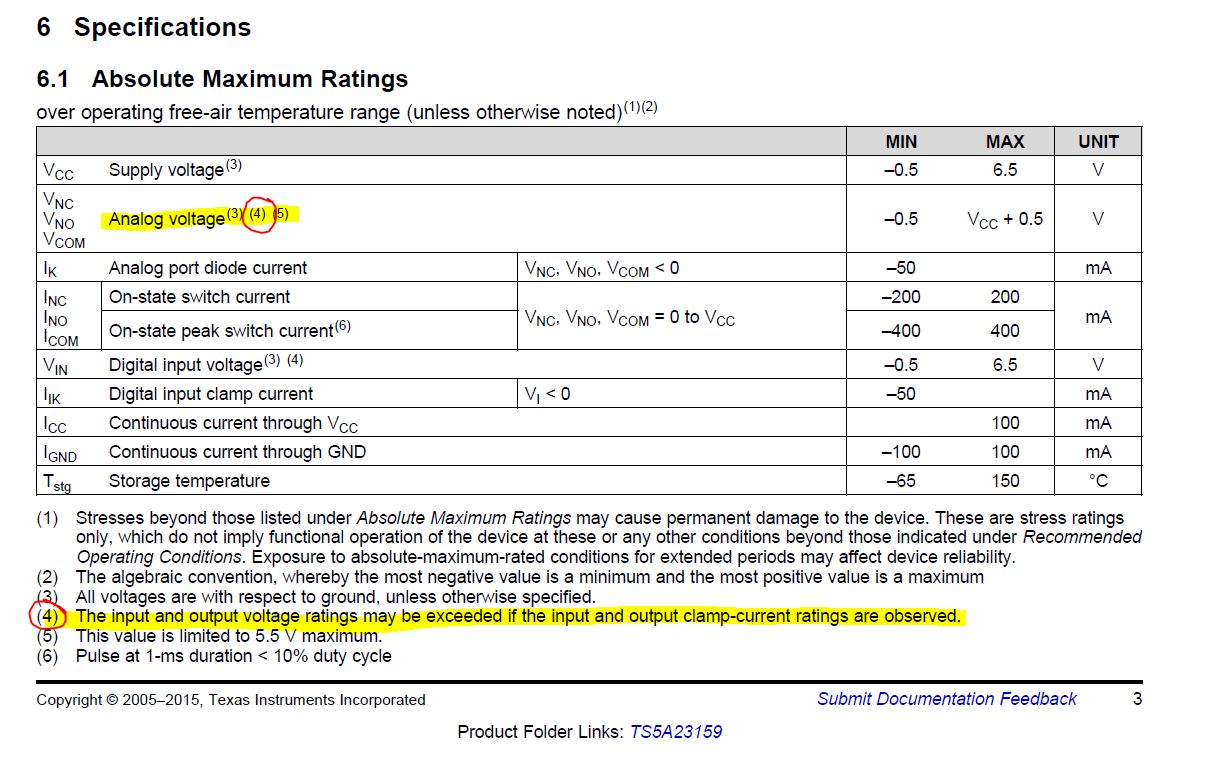Viewport: 1224px width, 766px height.
Task: Click the MAX column header
Action: [x=1005, y=142]
